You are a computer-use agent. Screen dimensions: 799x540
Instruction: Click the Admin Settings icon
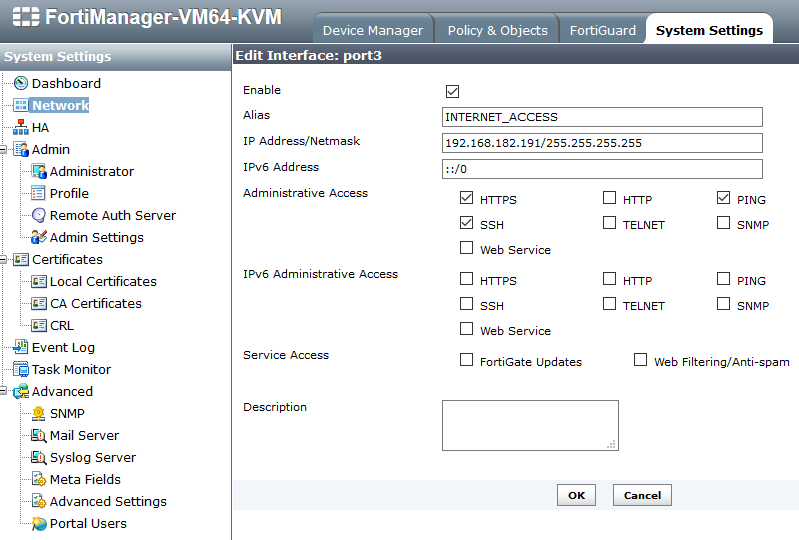point(39,237)
